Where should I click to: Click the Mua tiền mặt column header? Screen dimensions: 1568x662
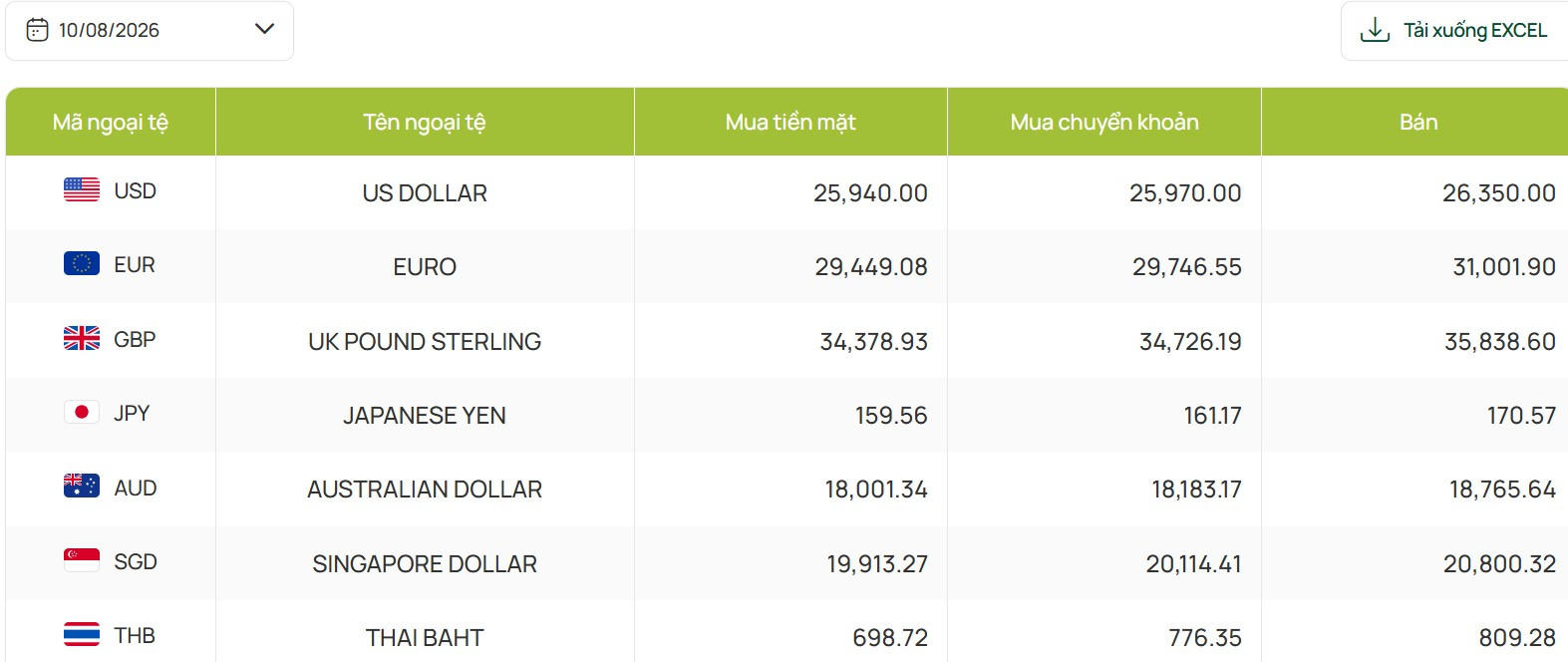(x=790, y=122)
